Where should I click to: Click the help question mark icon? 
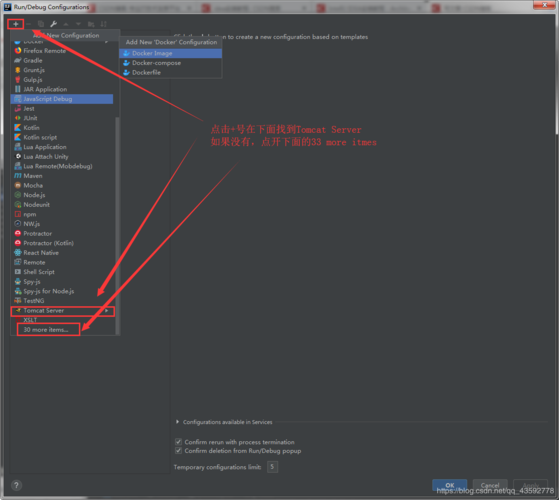click(x=16, y=485)
